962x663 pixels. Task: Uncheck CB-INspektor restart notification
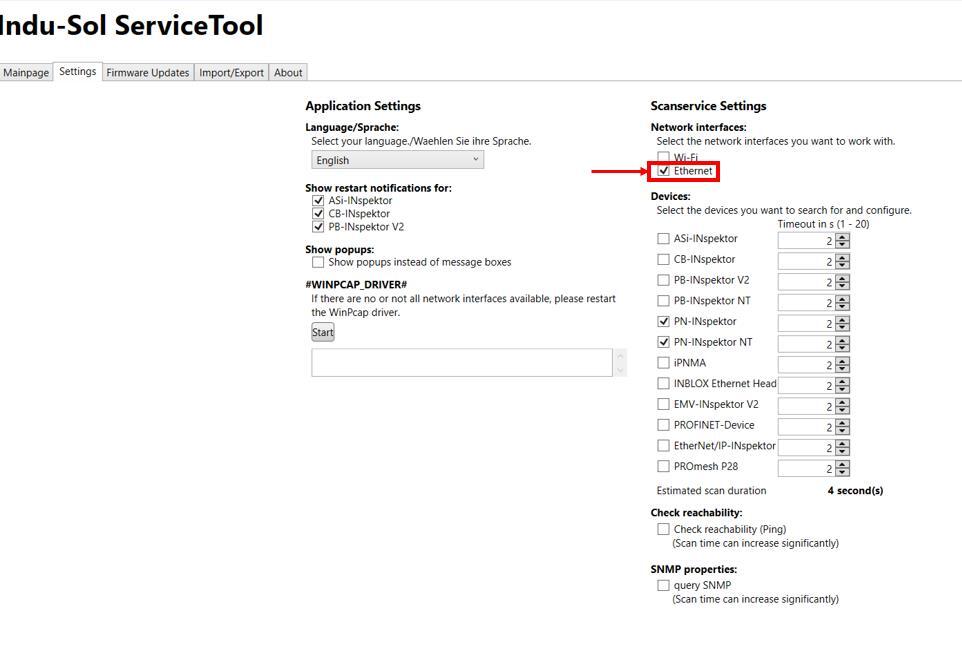[x=318, y=213]
